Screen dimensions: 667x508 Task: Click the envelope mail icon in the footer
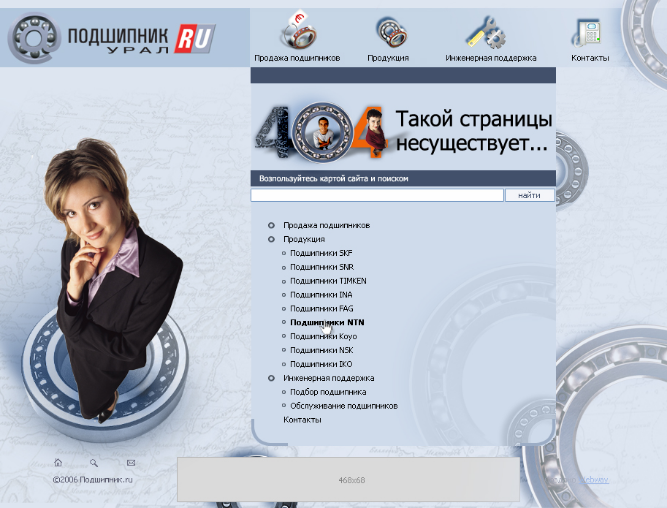pos(131,462)
